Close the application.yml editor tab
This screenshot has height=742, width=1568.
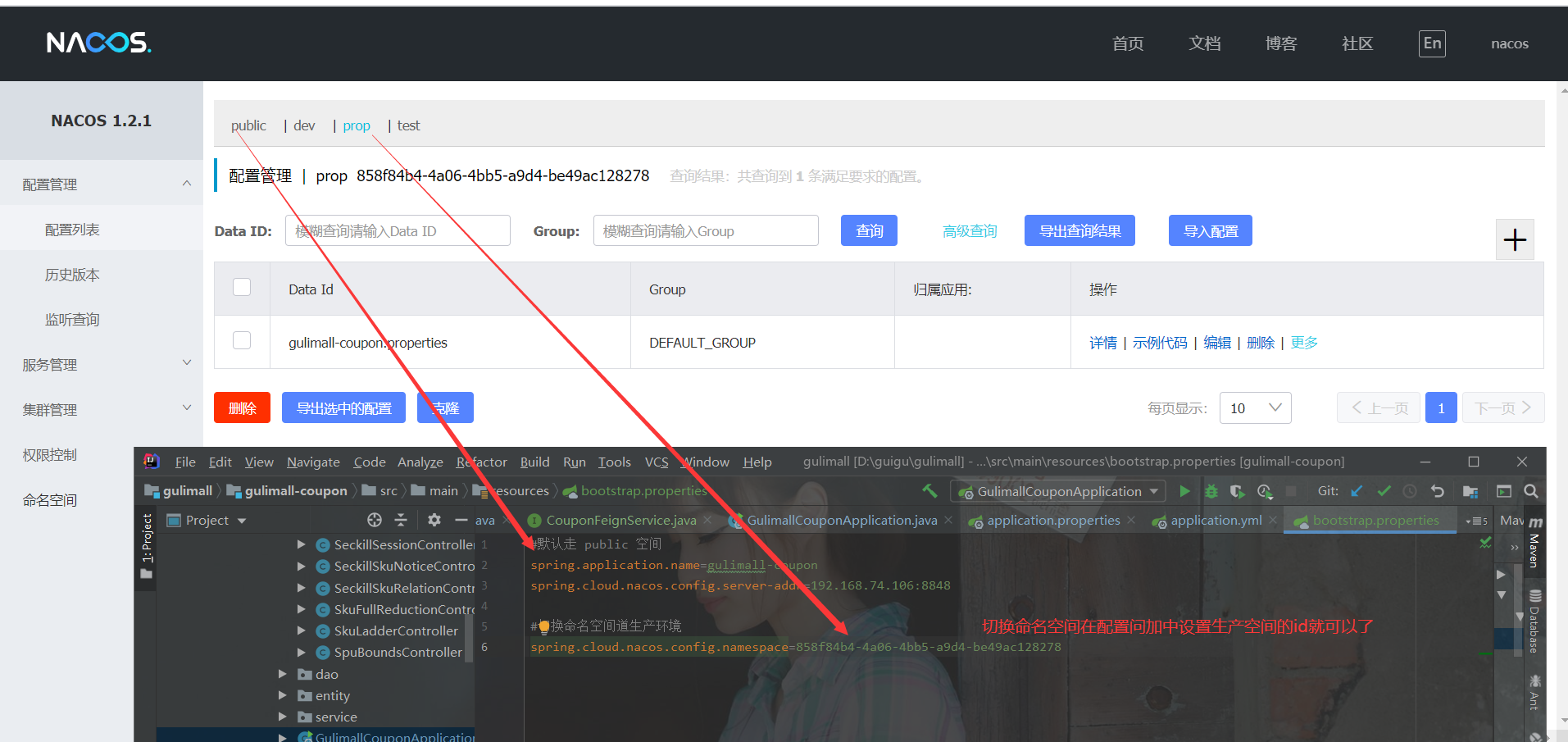point(1273,520)
